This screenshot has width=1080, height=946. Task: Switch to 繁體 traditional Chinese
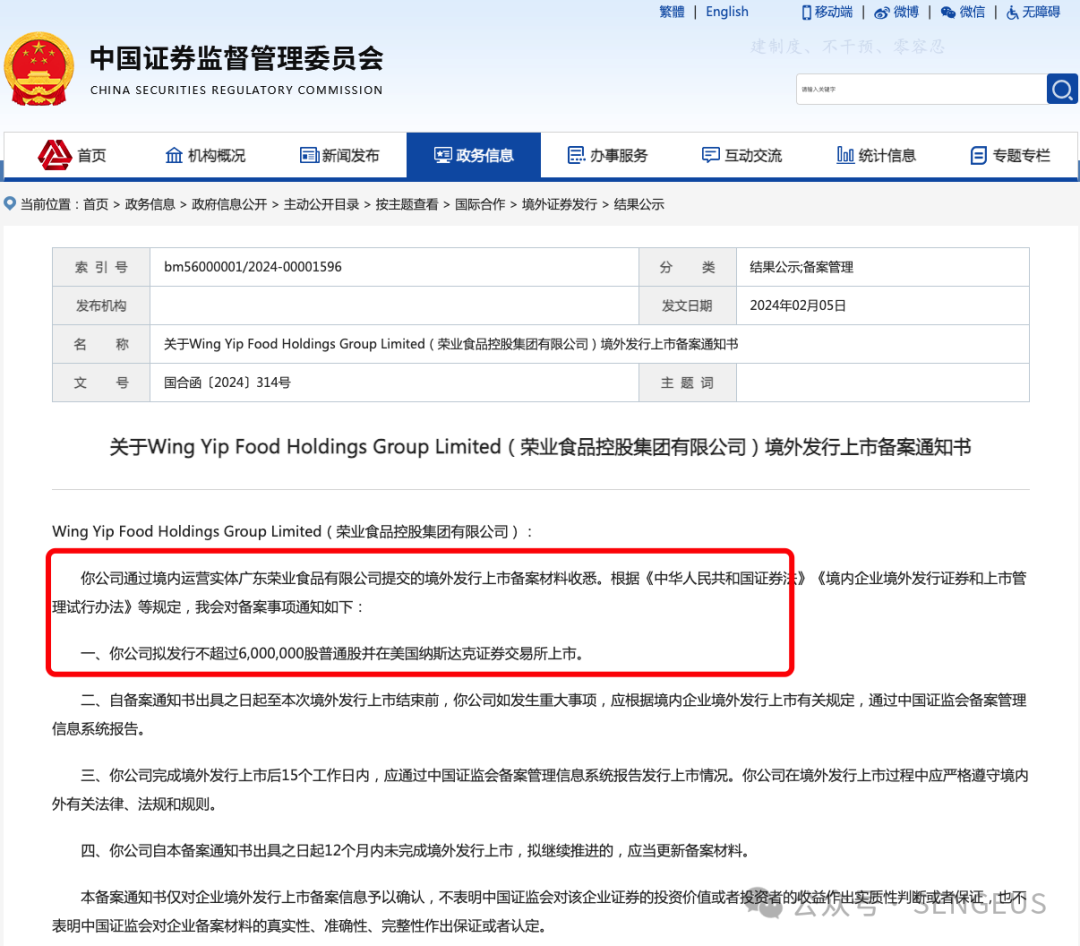672,12
